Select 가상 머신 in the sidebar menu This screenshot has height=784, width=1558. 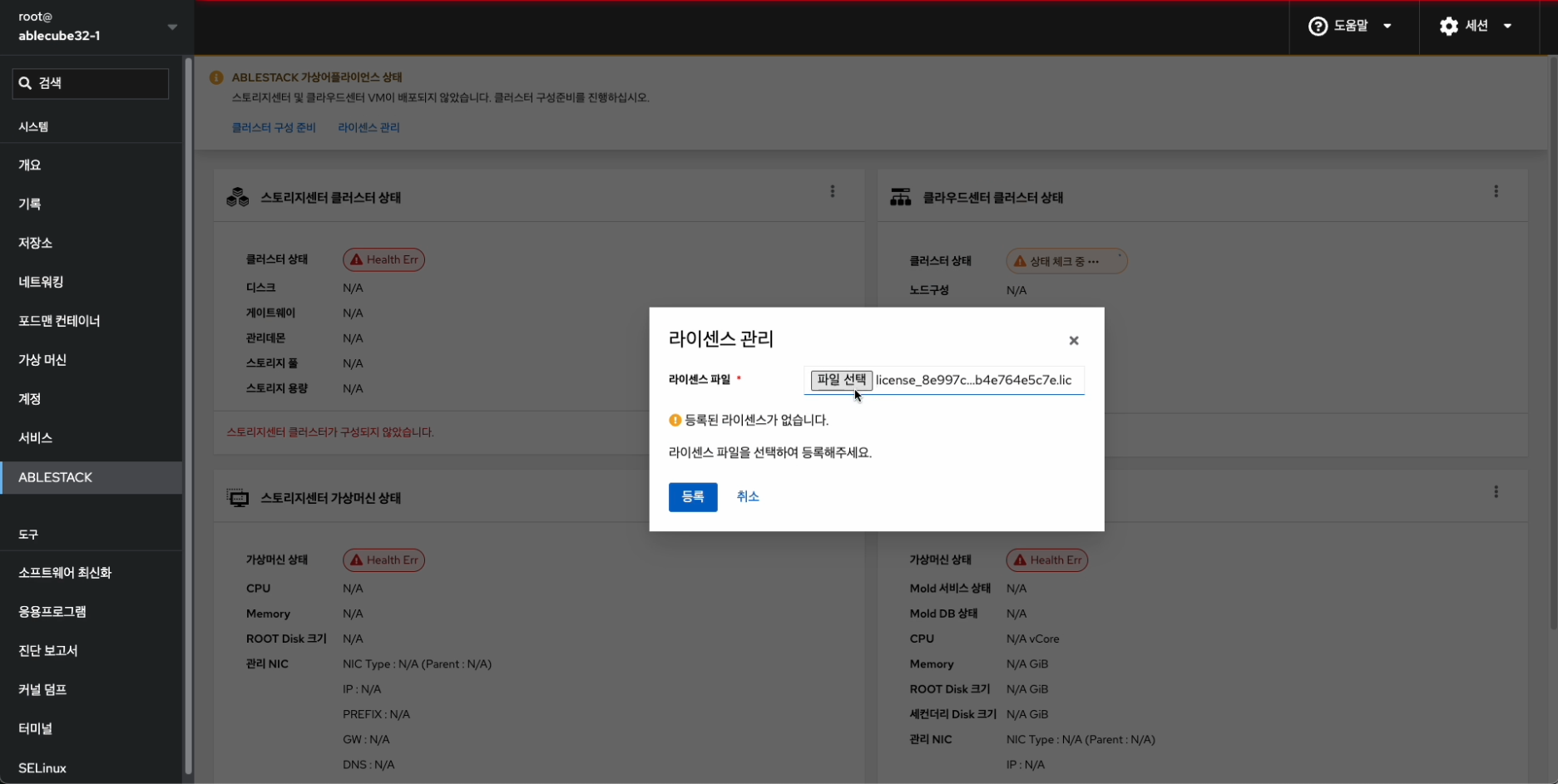42,360
